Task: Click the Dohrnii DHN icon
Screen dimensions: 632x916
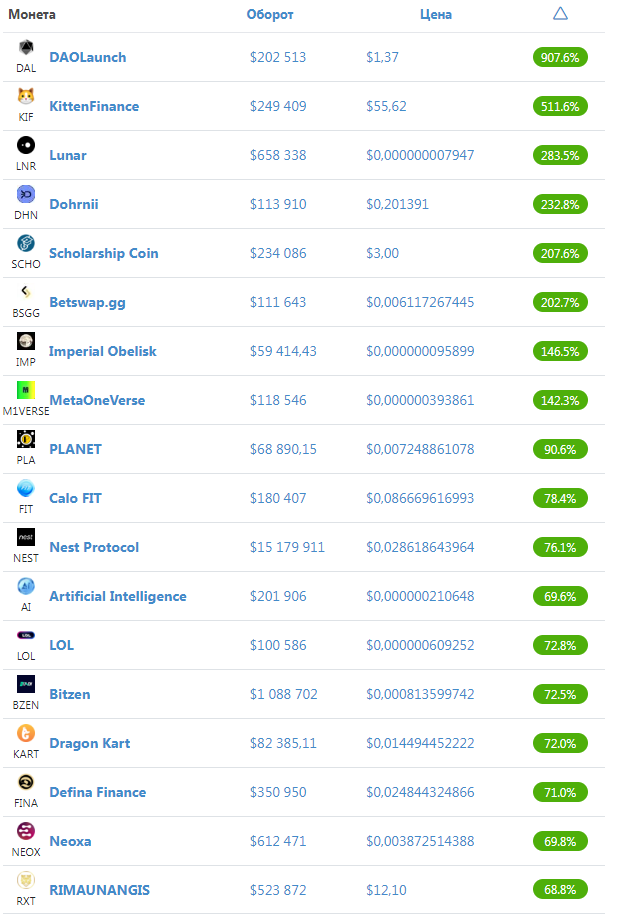Action: (26, 194)
